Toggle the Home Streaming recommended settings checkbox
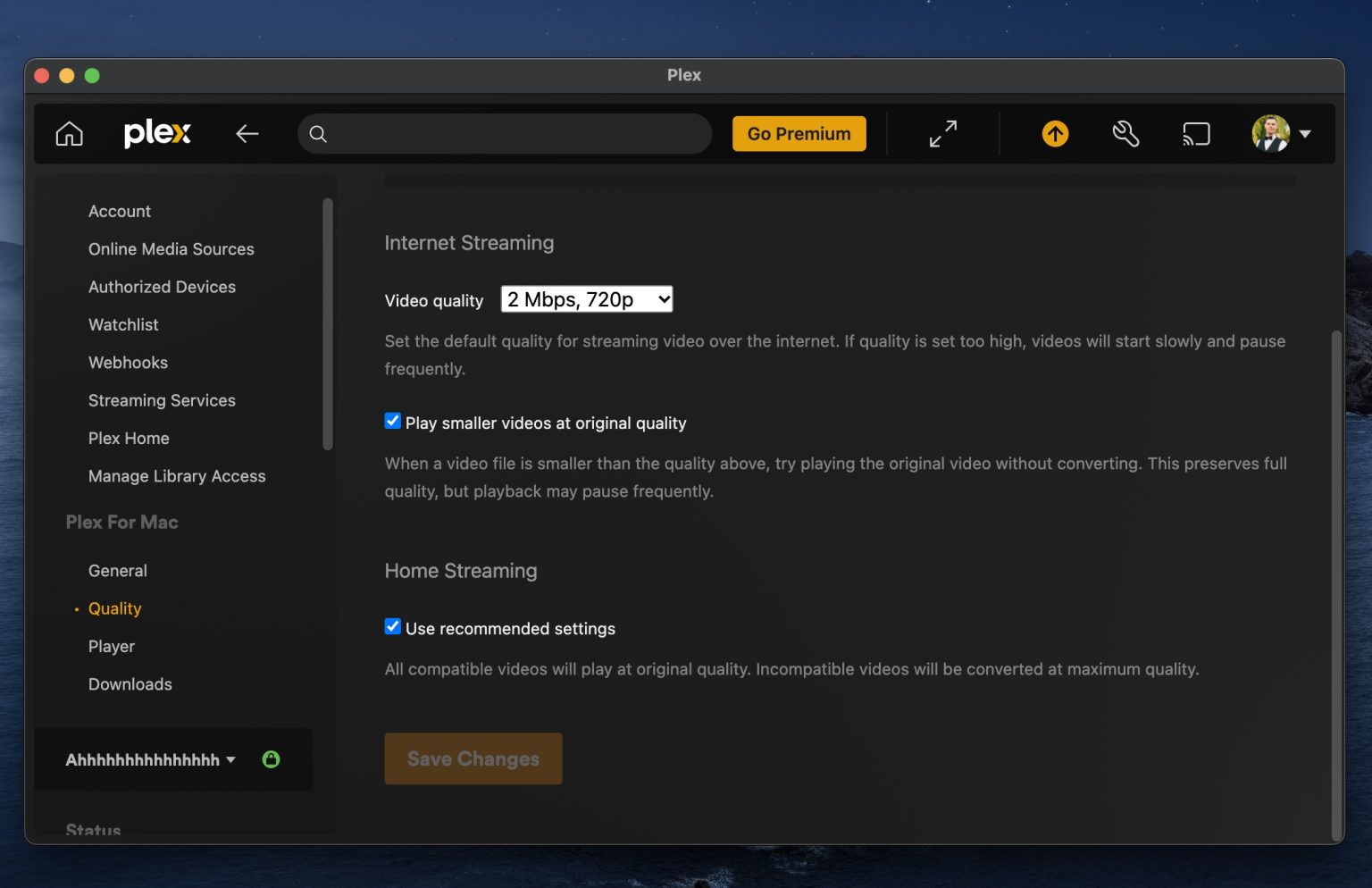Viewport: 1372px width, 888px height. click(392, 626)
